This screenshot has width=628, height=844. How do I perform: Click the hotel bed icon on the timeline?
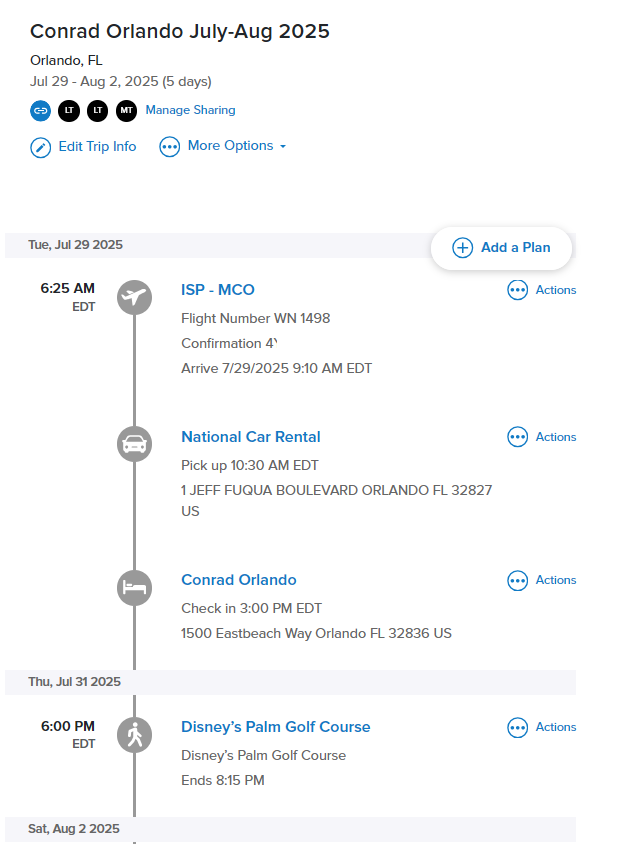point(135,587)
